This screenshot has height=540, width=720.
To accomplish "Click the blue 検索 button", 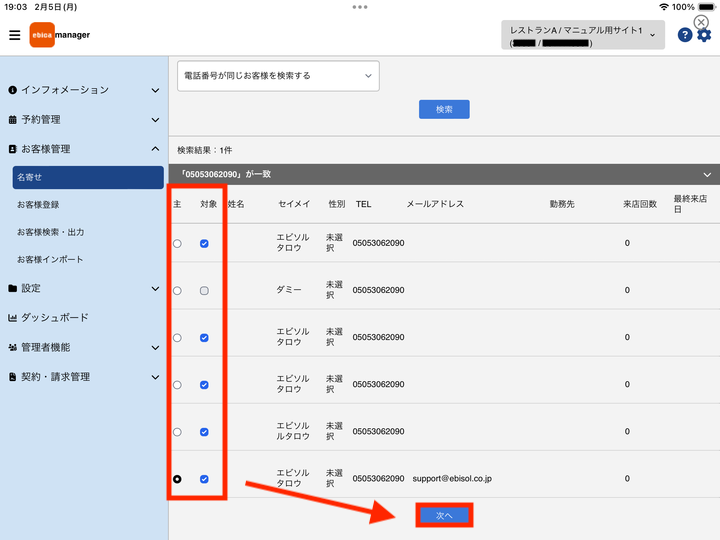I will click(444, 109).
